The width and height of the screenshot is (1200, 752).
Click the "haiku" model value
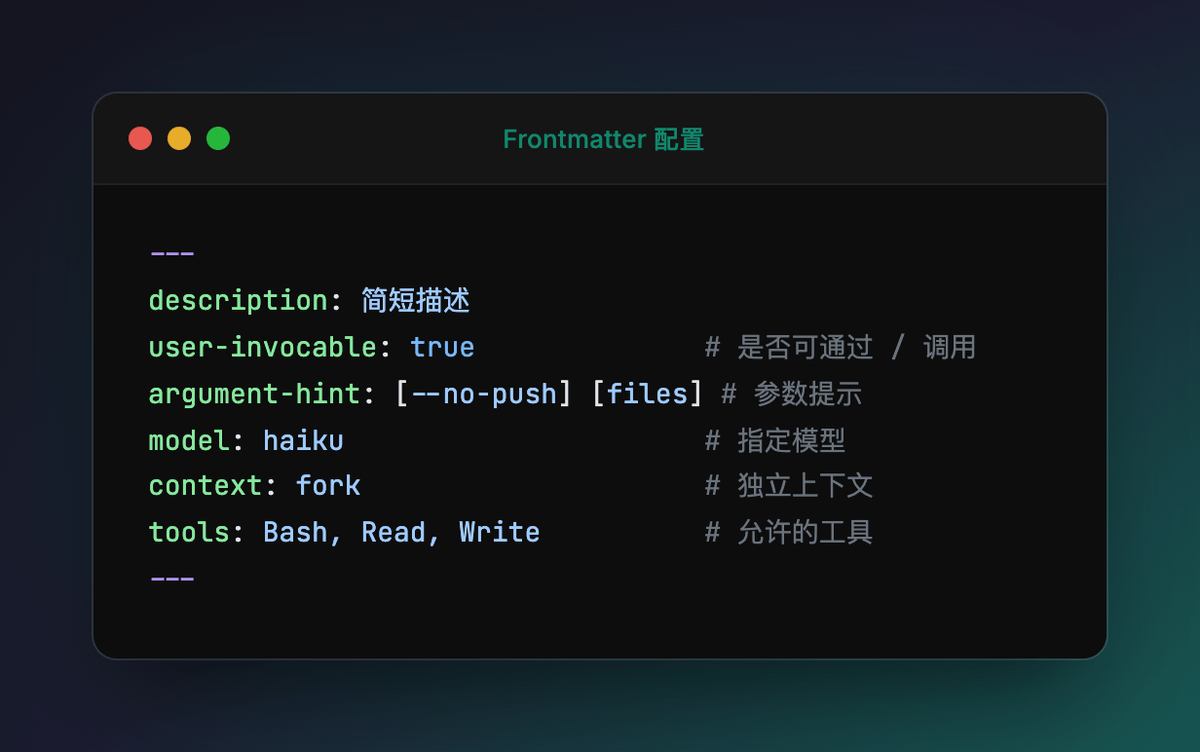pos(303,440)
